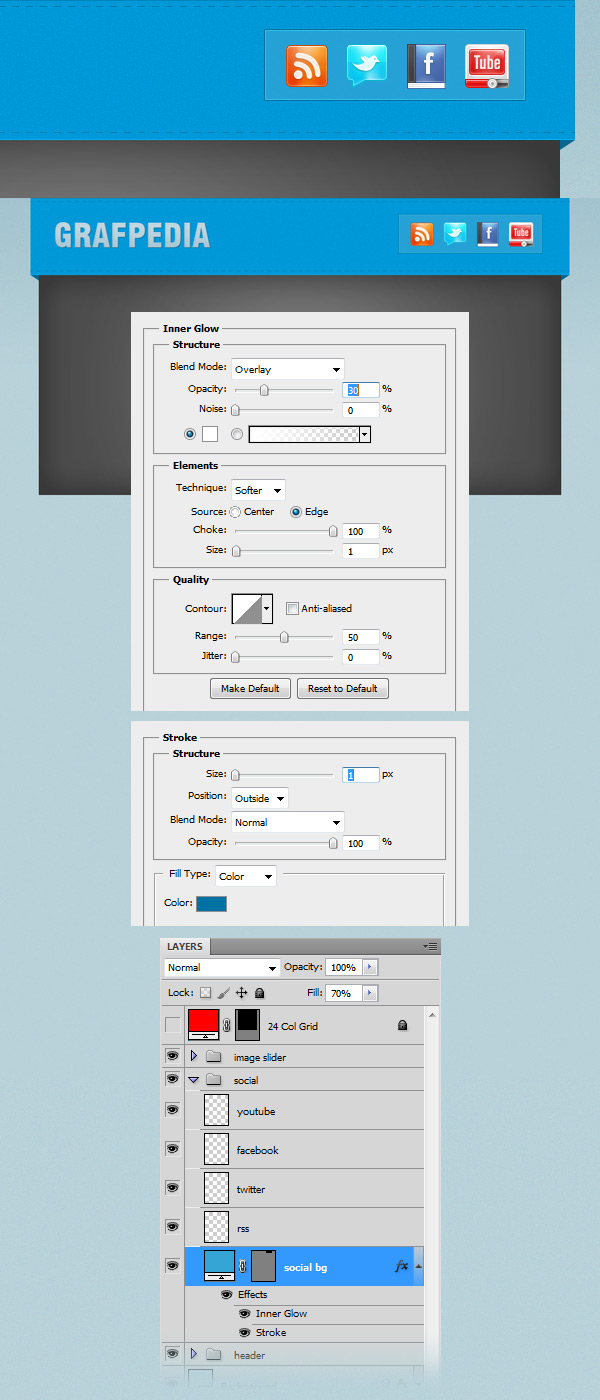
Task: Click the social group folder icon
Action: click(x=213, y=1080)
